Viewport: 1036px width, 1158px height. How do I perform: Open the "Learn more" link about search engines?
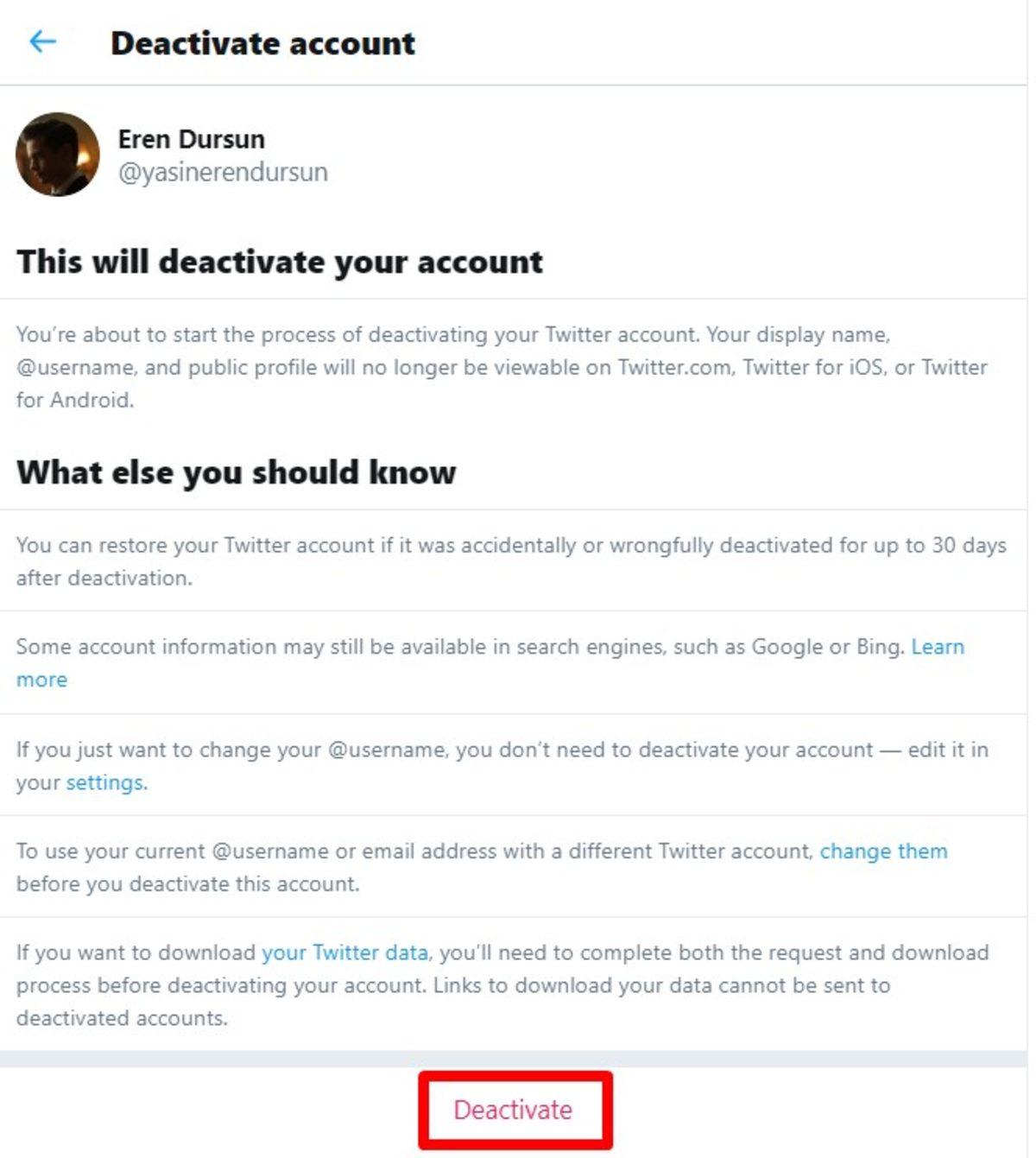[937, 647]
